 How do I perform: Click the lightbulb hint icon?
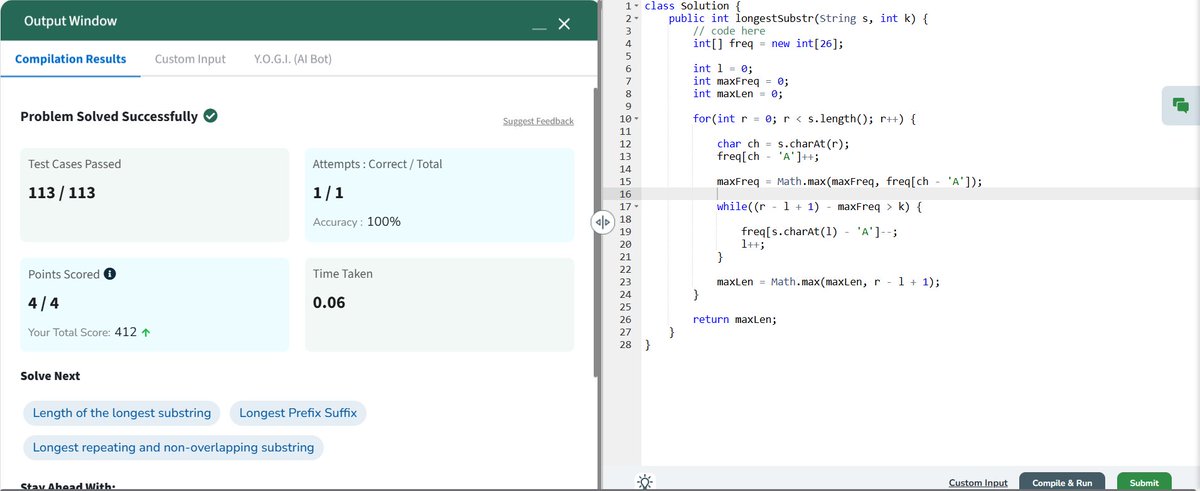point(645,482)
